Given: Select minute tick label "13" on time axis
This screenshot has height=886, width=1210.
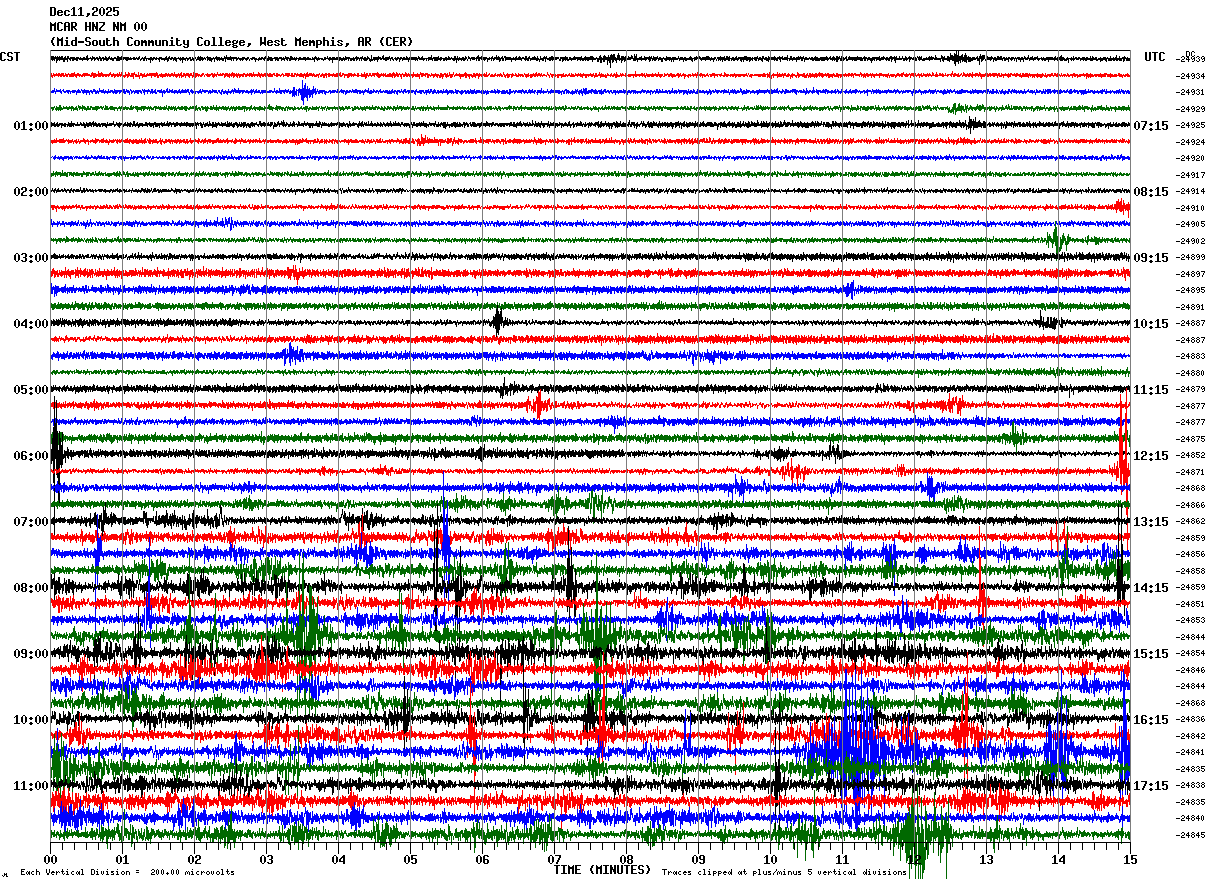Looking at the screenshot, I should (986, 859).
